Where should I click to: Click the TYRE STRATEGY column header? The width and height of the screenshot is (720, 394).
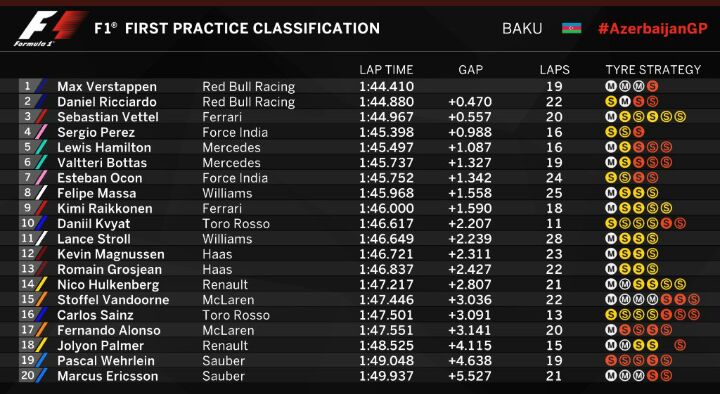653,70
